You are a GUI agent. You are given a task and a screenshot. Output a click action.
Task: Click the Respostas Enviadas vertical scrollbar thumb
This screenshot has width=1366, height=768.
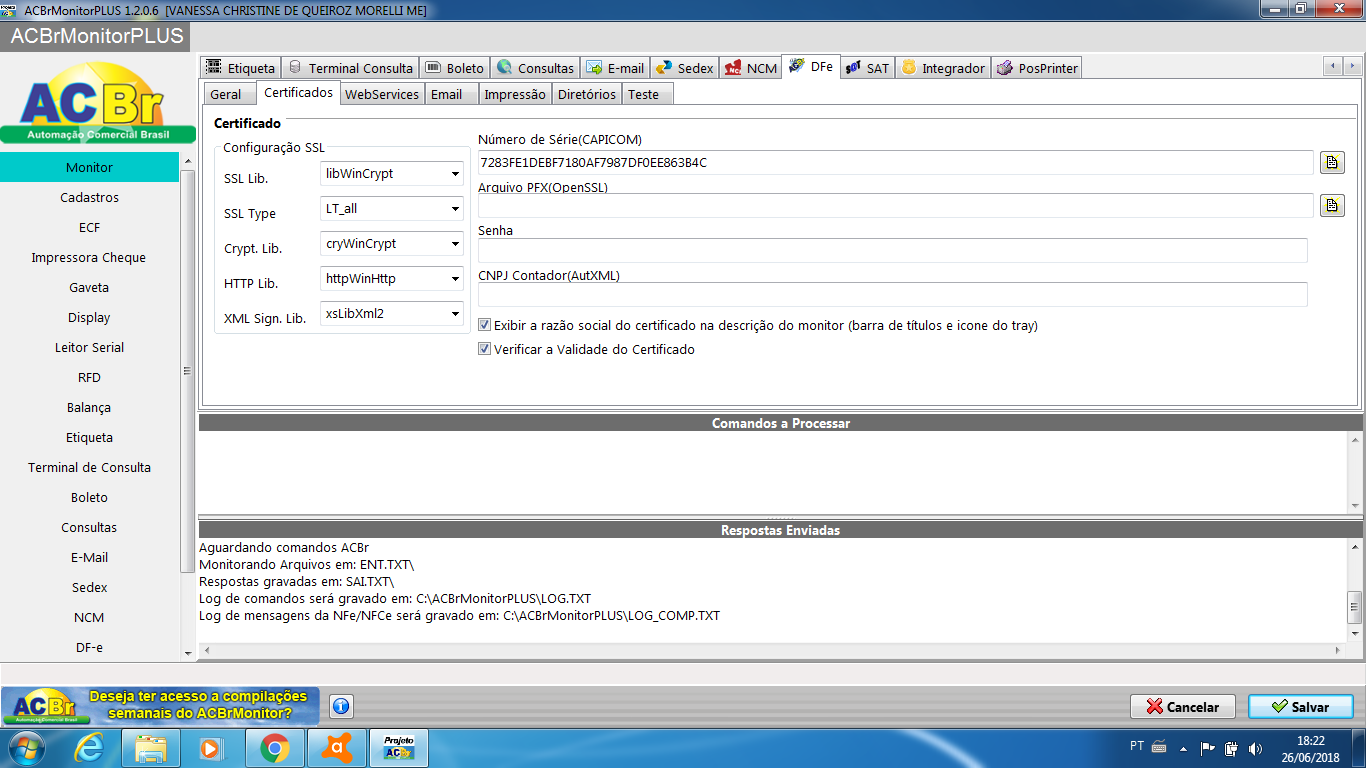1355,605
